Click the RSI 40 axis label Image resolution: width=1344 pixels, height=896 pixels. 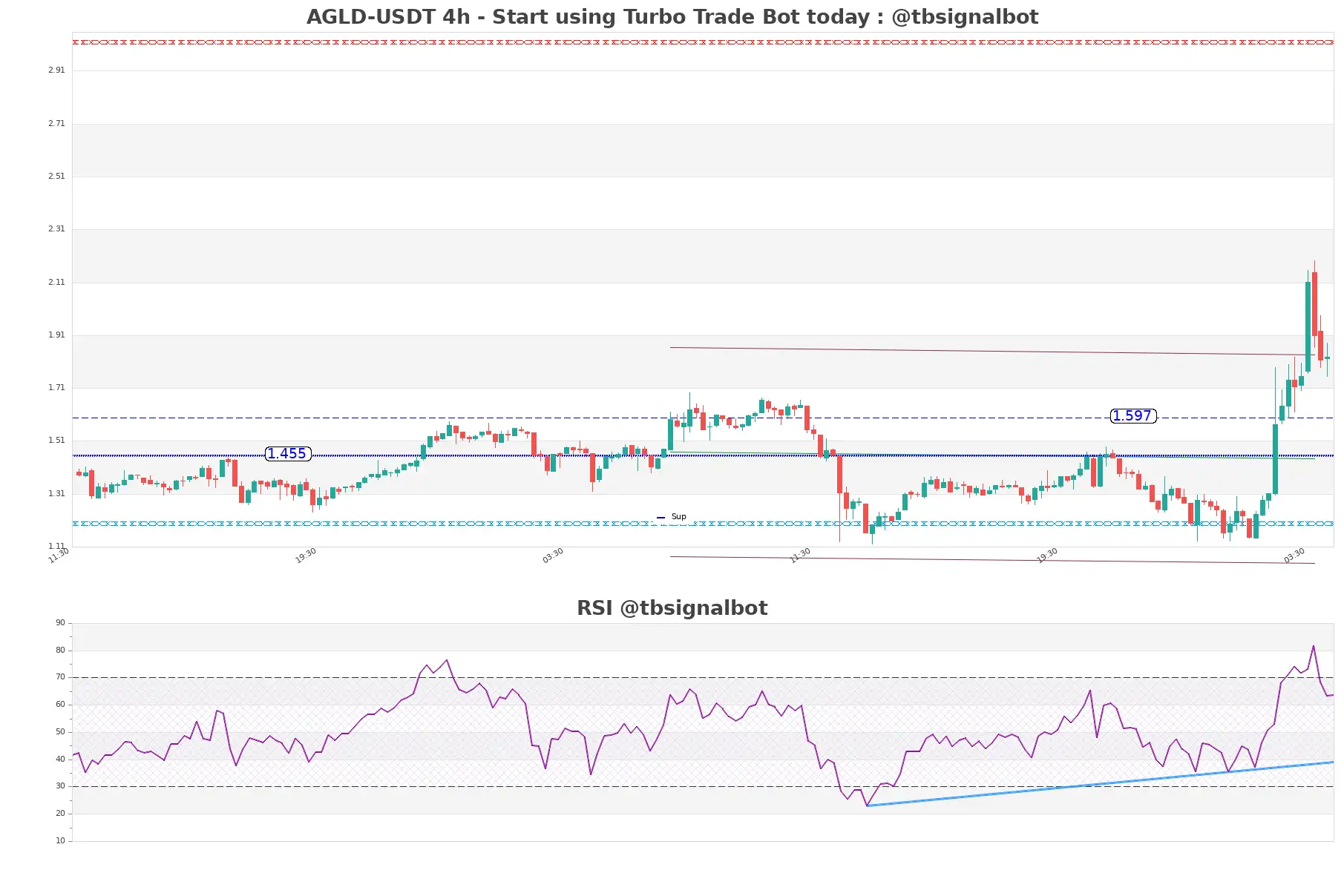[x=60, y=760]
